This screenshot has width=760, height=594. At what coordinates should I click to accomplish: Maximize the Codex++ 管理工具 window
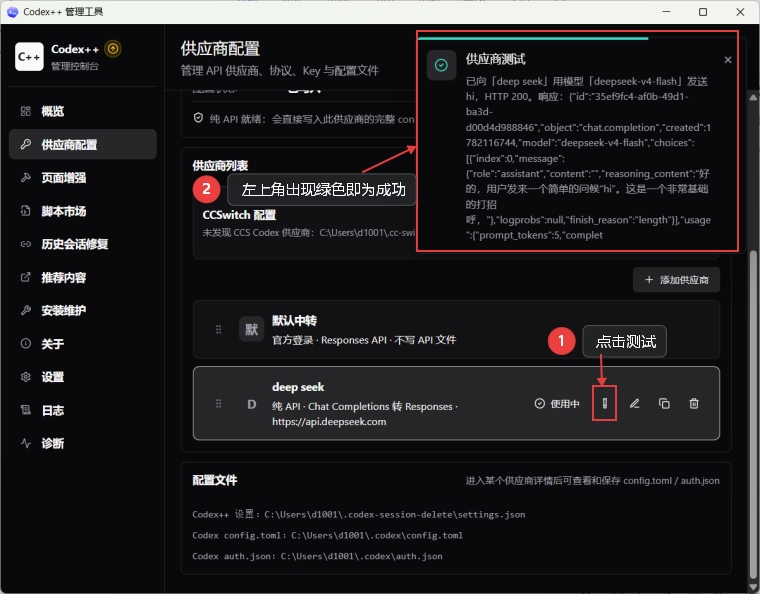(x=703, y=12)
